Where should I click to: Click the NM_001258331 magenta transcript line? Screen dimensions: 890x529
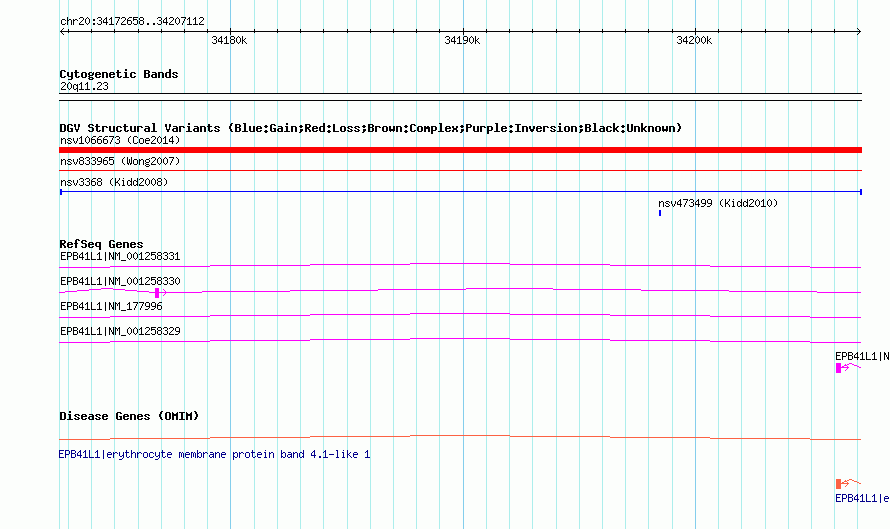click(460, 265)
